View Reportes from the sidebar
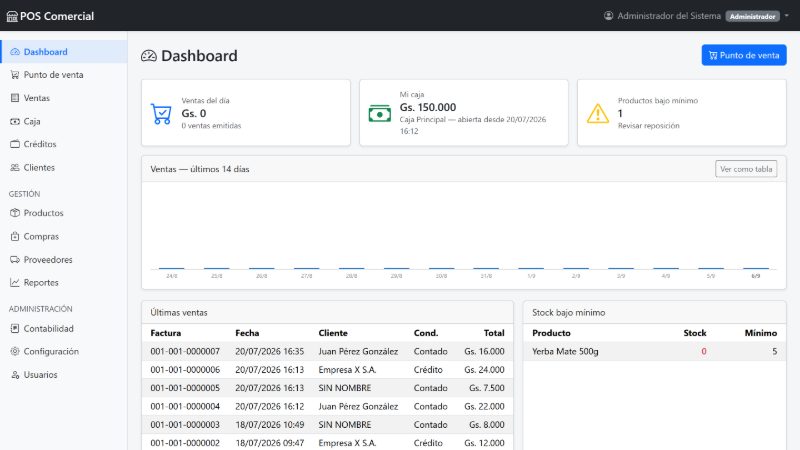The image size is (800, 450). pyautogui.click(x=64, y=283)
